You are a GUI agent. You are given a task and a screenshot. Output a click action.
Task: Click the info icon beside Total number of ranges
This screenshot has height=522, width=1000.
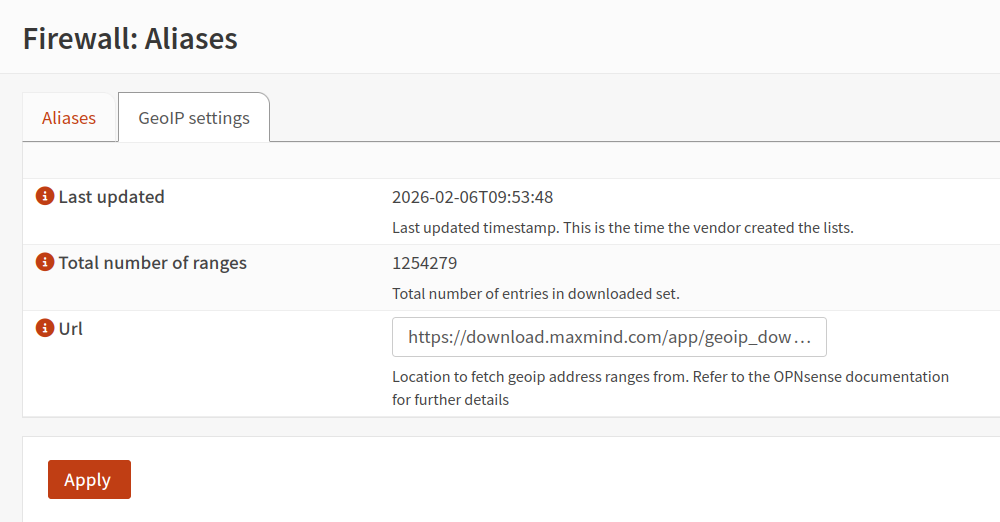coord(44,263)
